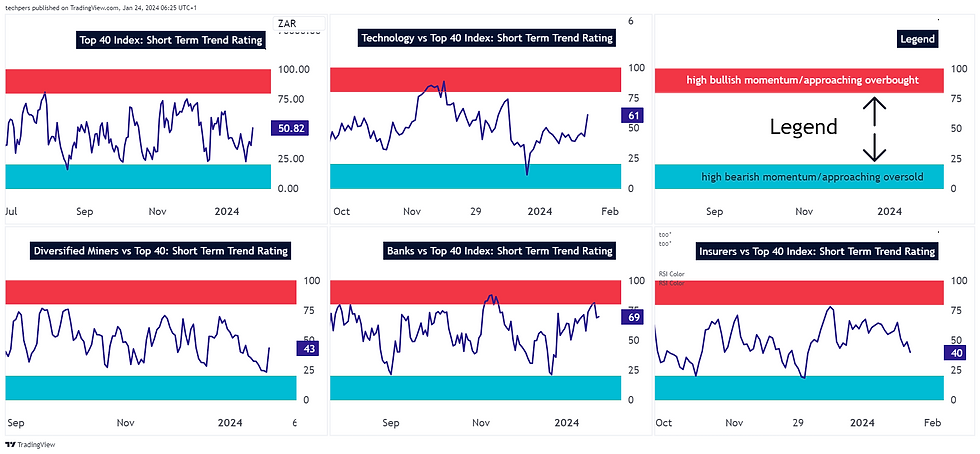Click the Banks vs Top 40 Index title

tap(499, 251)
